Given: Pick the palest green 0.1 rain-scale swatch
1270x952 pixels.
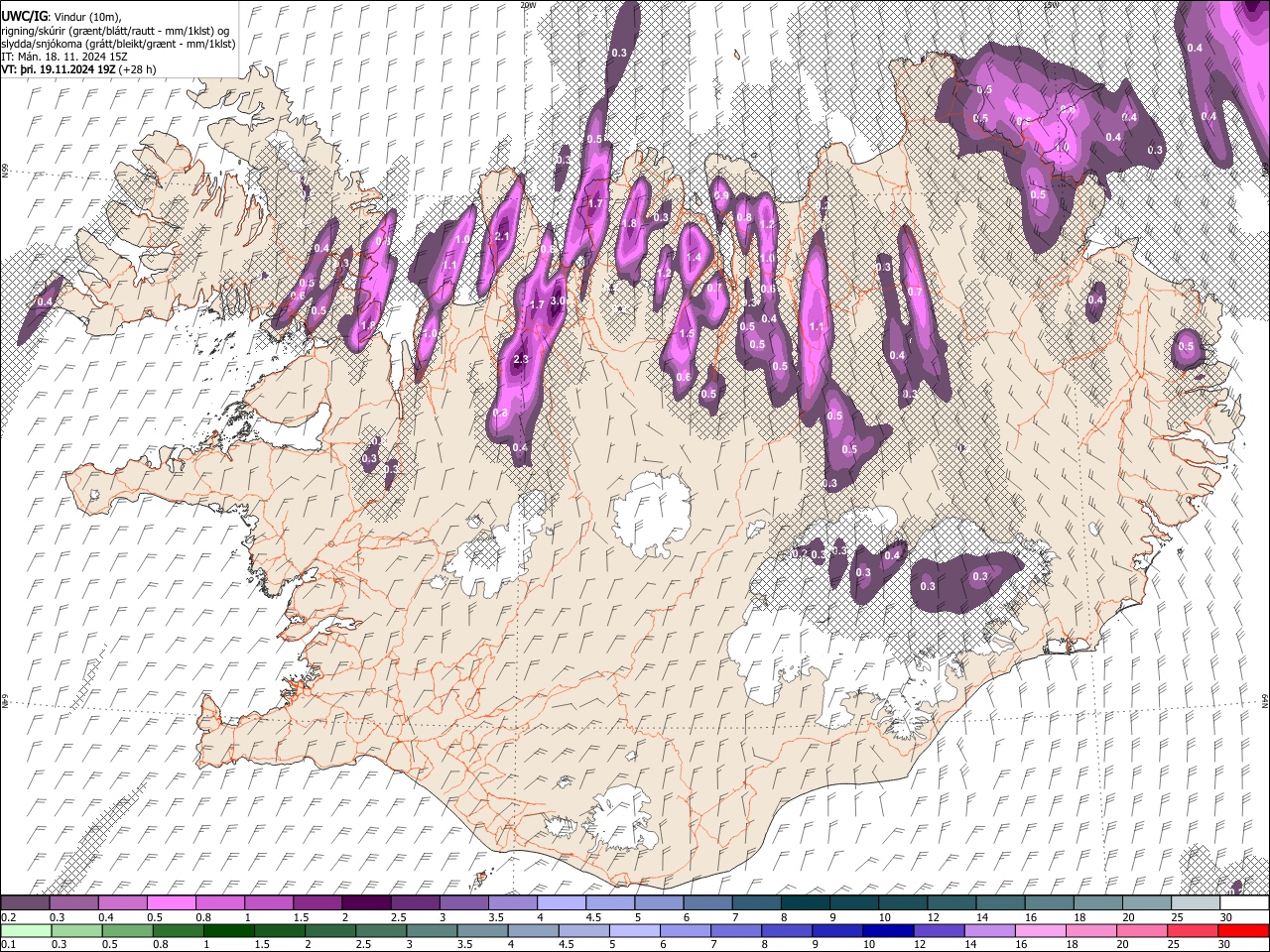Looking at the screenshot, I should [x=26, y=930].
